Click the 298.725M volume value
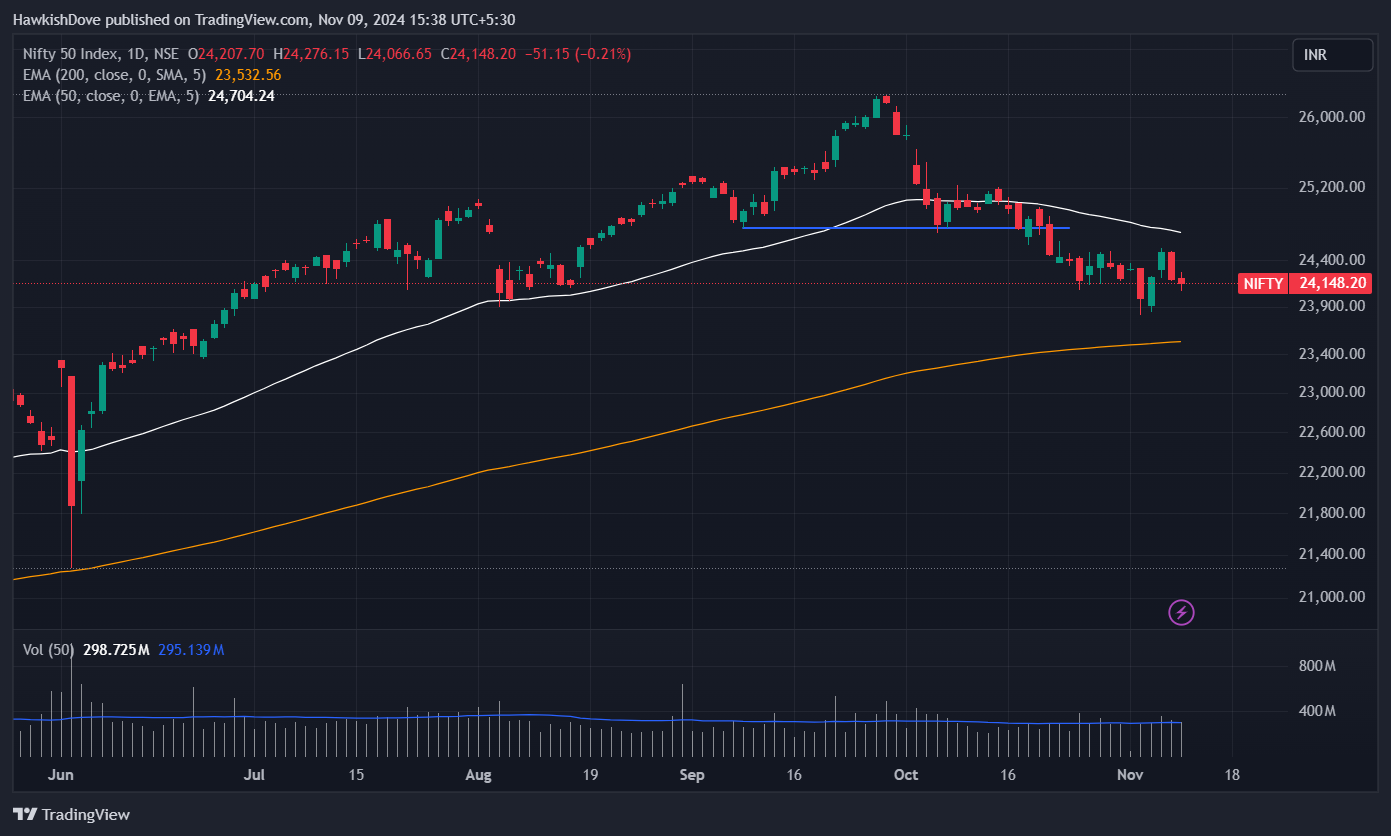 tap(116, 650)
